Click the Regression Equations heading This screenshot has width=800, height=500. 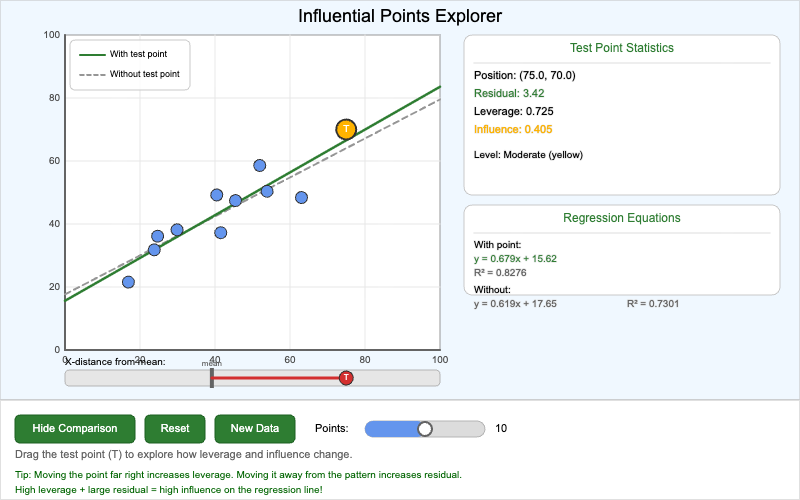pos(622,218)
